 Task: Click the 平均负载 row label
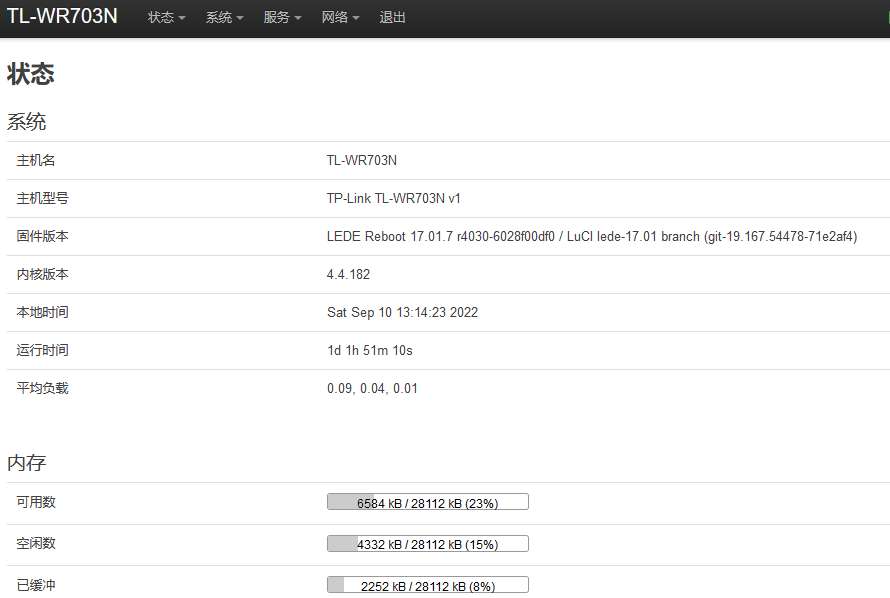pos(43,389)
